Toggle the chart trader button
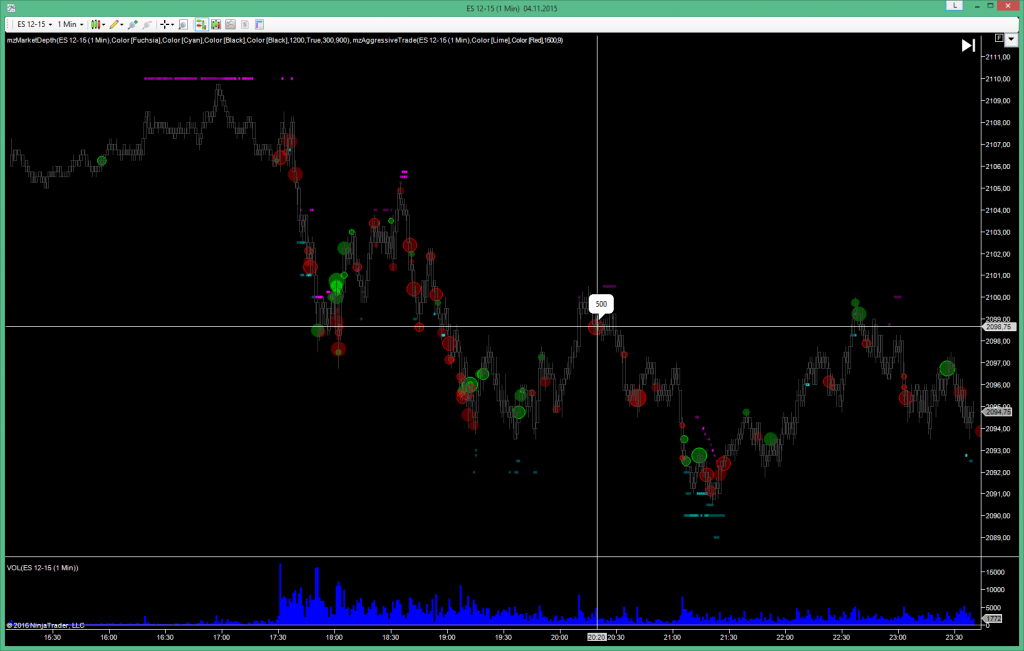 pyautogui.click(x=201, y=24)
